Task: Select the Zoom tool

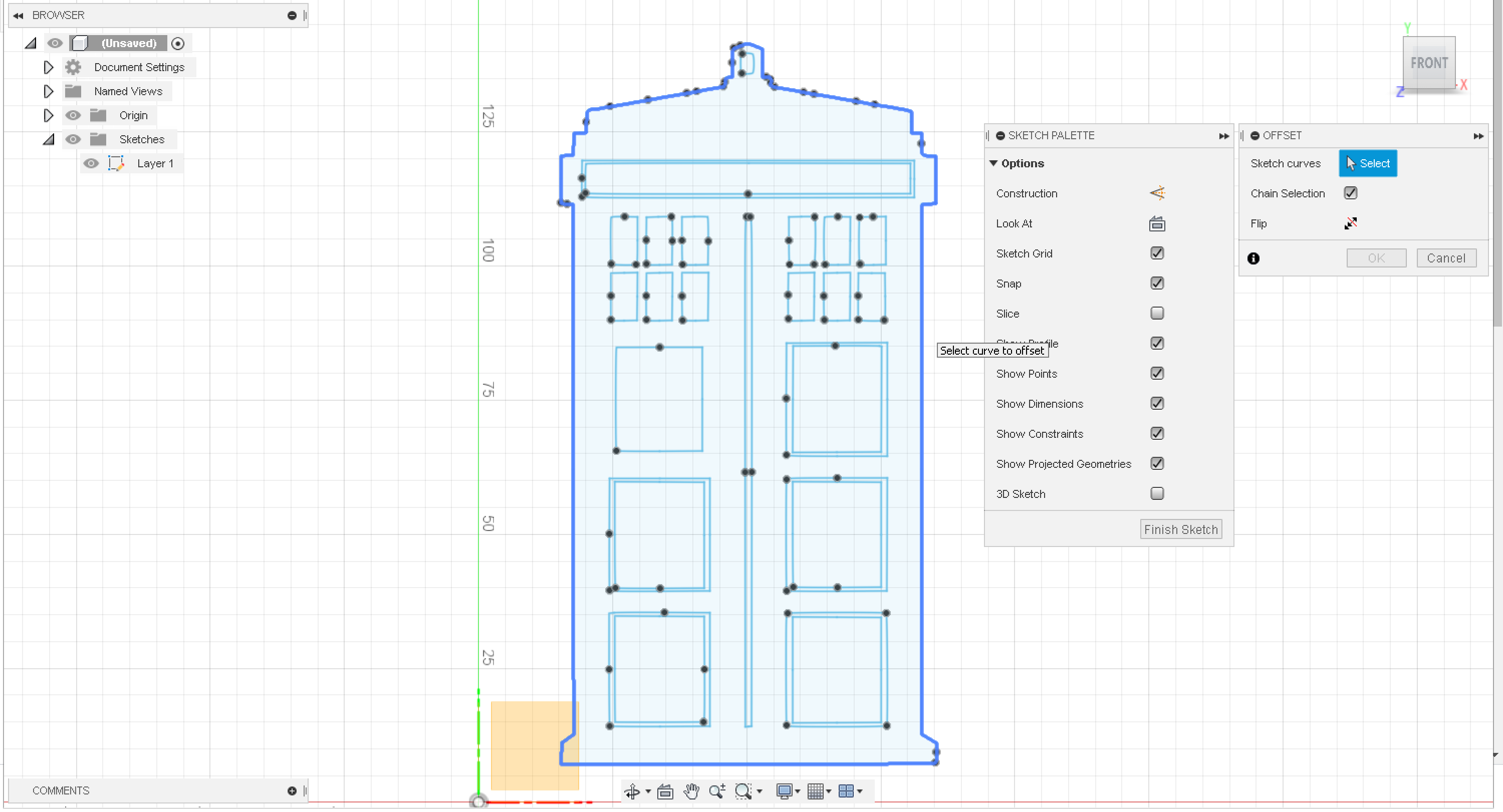Action: (x=717, y=791)
